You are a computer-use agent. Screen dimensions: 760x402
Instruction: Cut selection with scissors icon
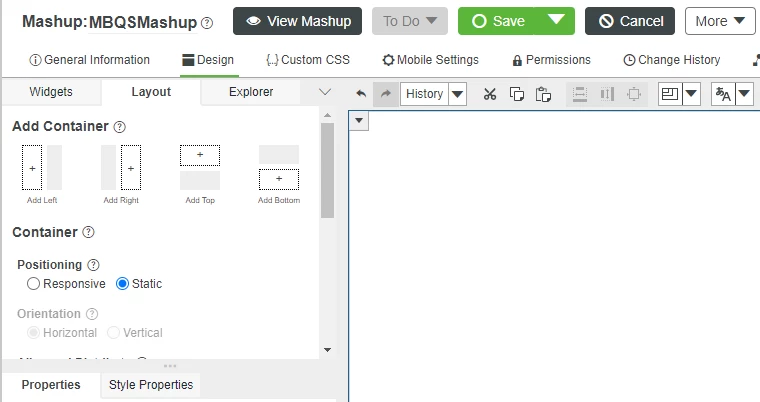(490, 94)
